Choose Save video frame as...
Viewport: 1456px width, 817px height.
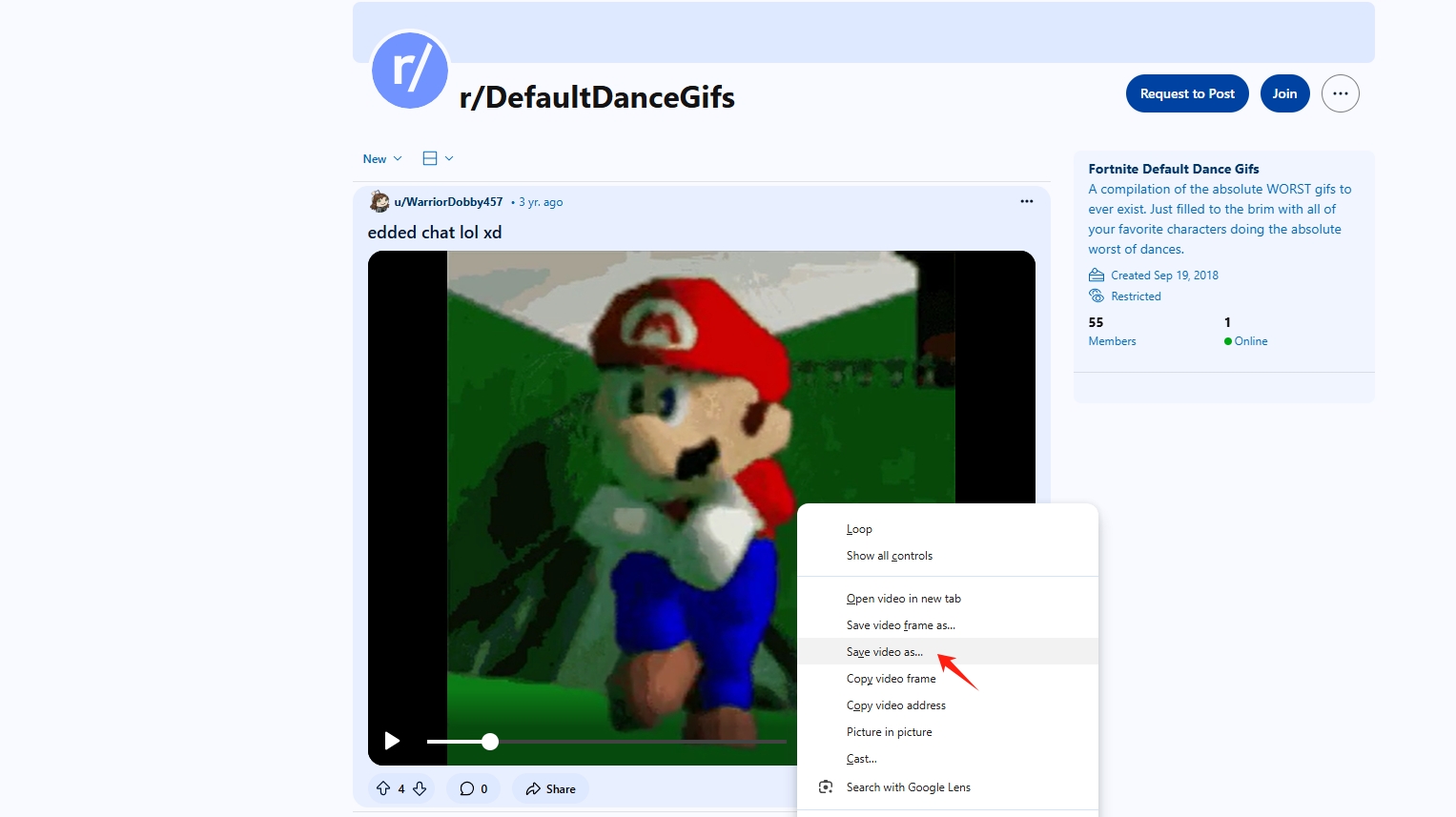[948, 625]
